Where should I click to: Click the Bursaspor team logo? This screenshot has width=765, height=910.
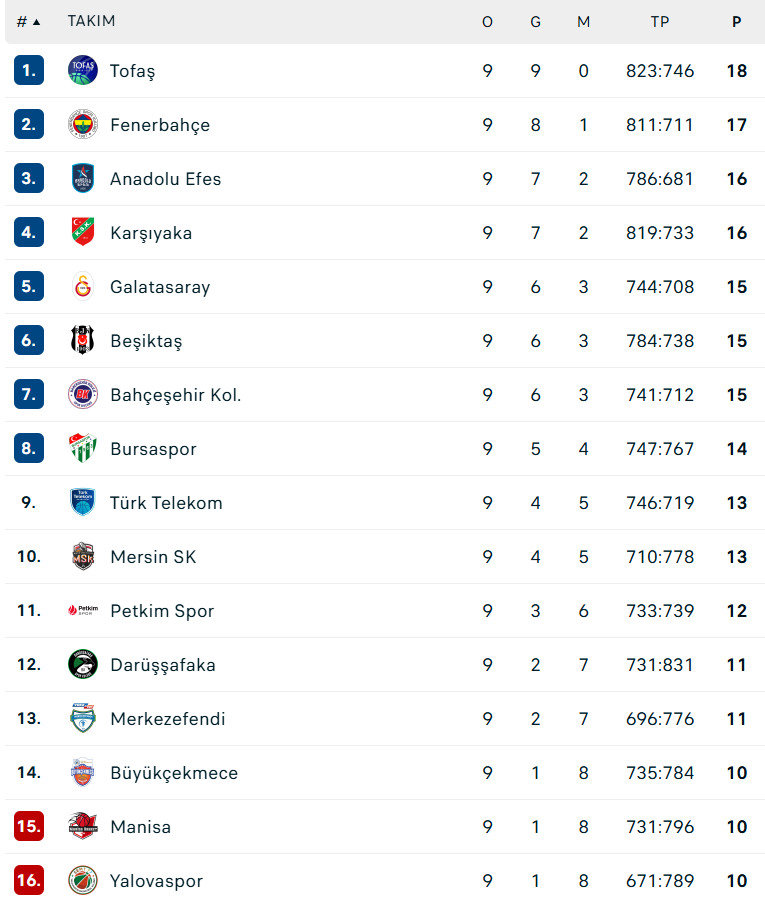point(82,448)
